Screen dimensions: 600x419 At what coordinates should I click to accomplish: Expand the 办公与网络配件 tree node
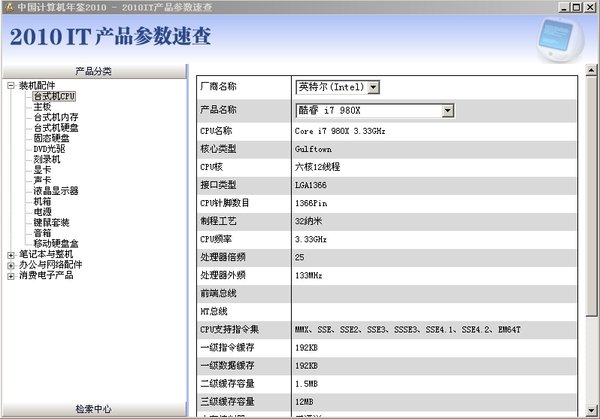click(x=11, y=265)
